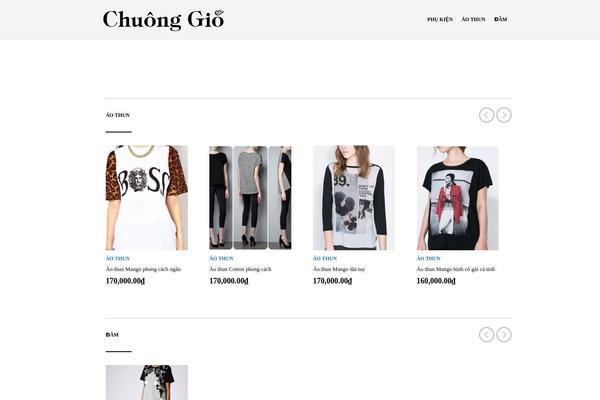View the black tee with girl print
This screenshot has height=400, width=600.
458,198
